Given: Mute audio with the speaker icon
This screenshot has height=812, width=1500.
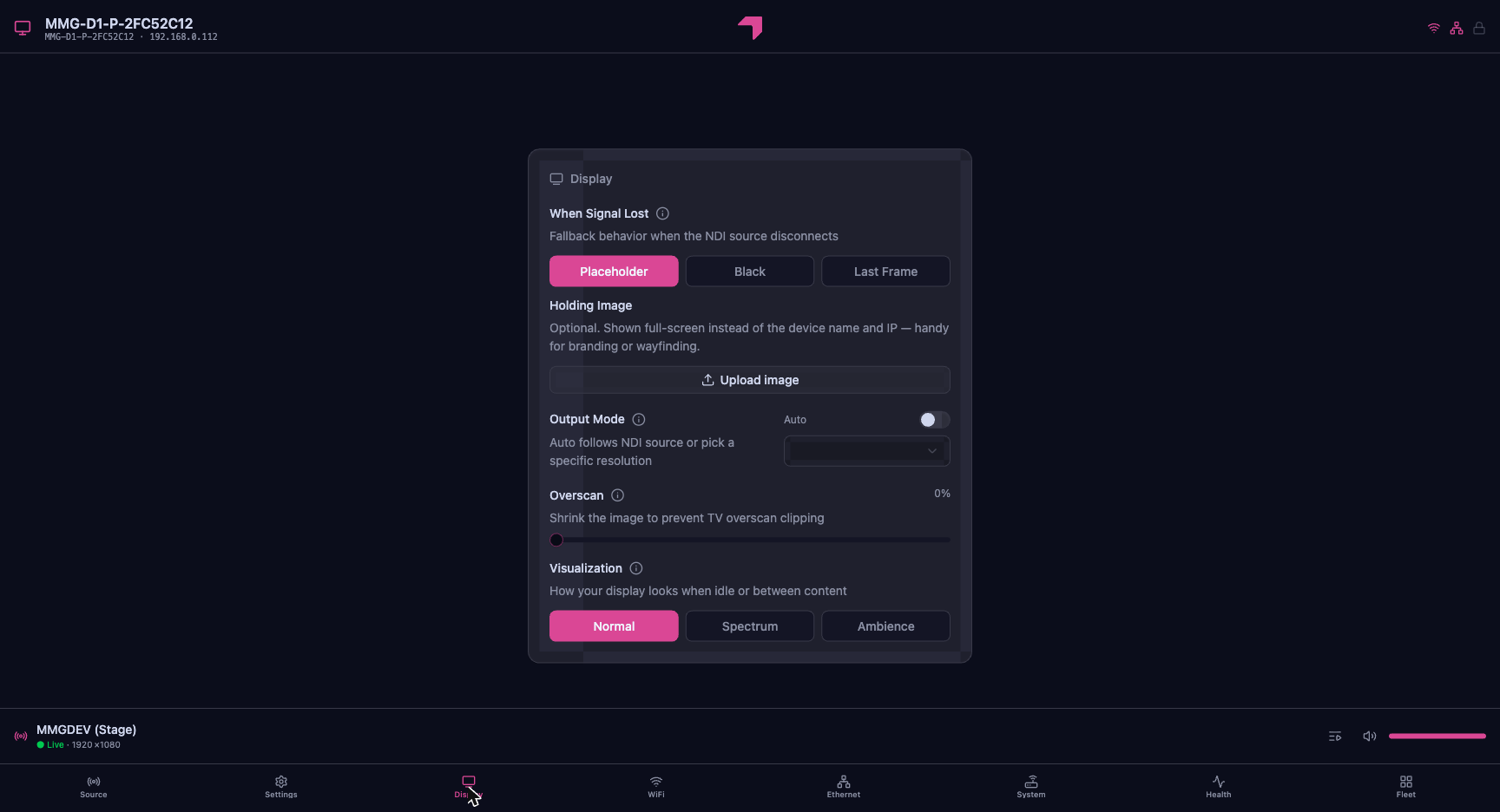Looking at the screenshot, I should (x=1370, y=737).
